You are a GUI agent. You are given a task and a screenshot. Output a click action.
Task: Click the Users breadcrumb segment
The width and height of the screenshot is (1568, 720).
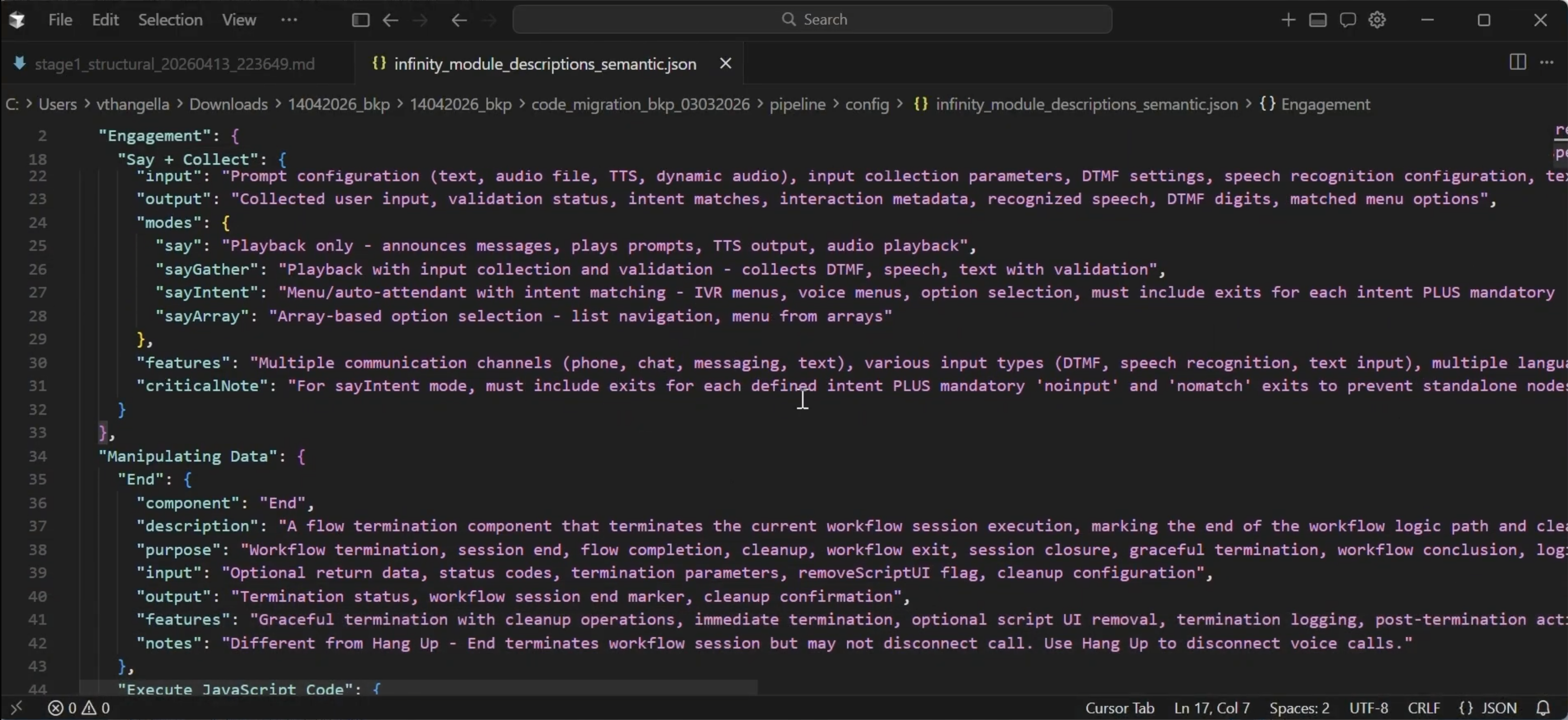click(58, 104)
